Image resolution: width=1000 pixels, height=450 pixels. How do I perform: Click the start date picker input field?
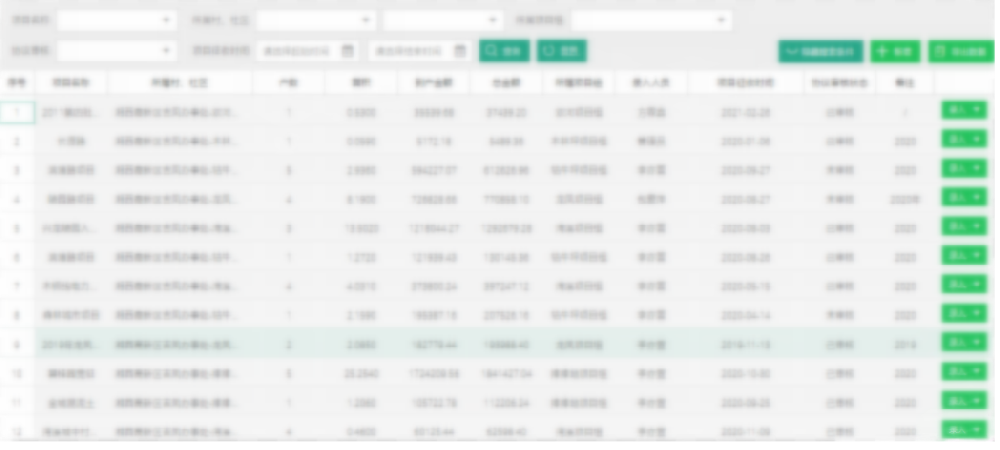pos(307,51)
